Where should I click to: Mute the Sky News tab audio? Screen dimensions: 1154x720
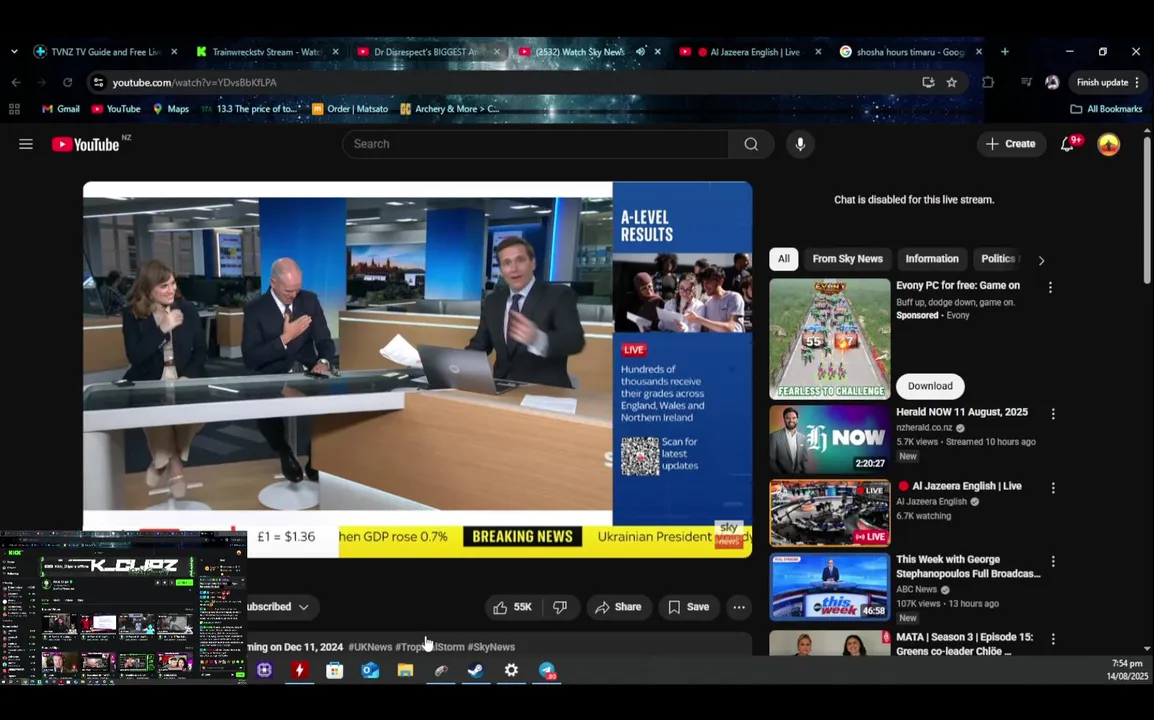pos(640,52)
